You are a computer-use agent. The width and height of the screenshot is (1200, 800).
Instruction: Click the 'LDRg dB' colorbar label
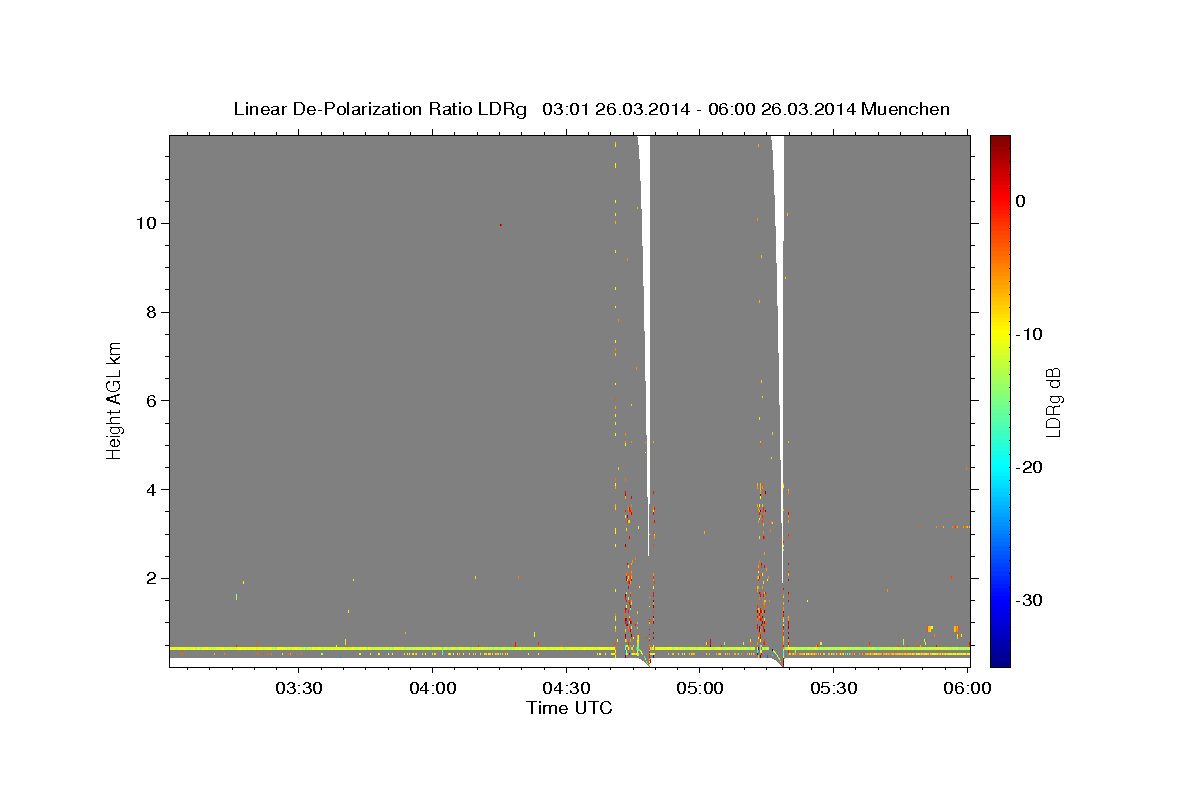click(x=1053, y=401)
